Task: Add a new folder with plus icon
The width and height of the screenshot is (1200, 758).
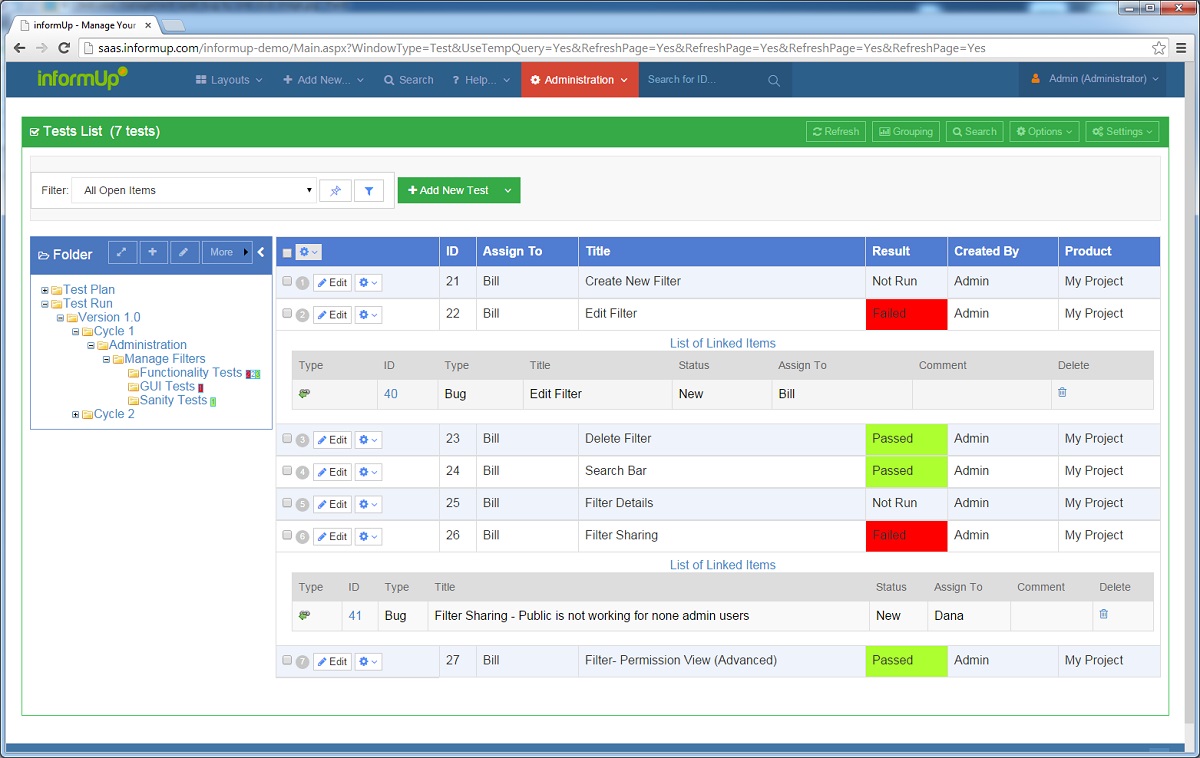Action: pyautogui.click(x=153, y=253)
